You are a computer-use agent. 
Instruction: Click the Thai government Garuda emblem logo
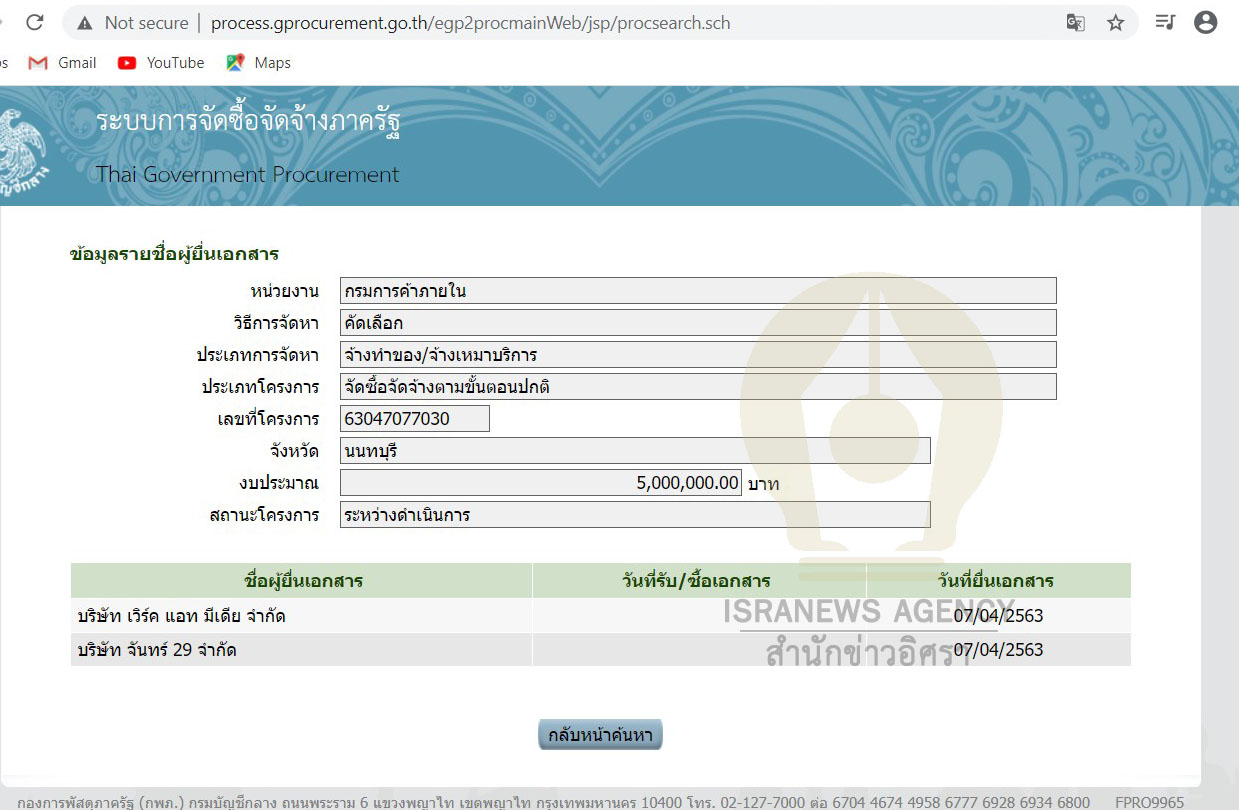(22, 150)
